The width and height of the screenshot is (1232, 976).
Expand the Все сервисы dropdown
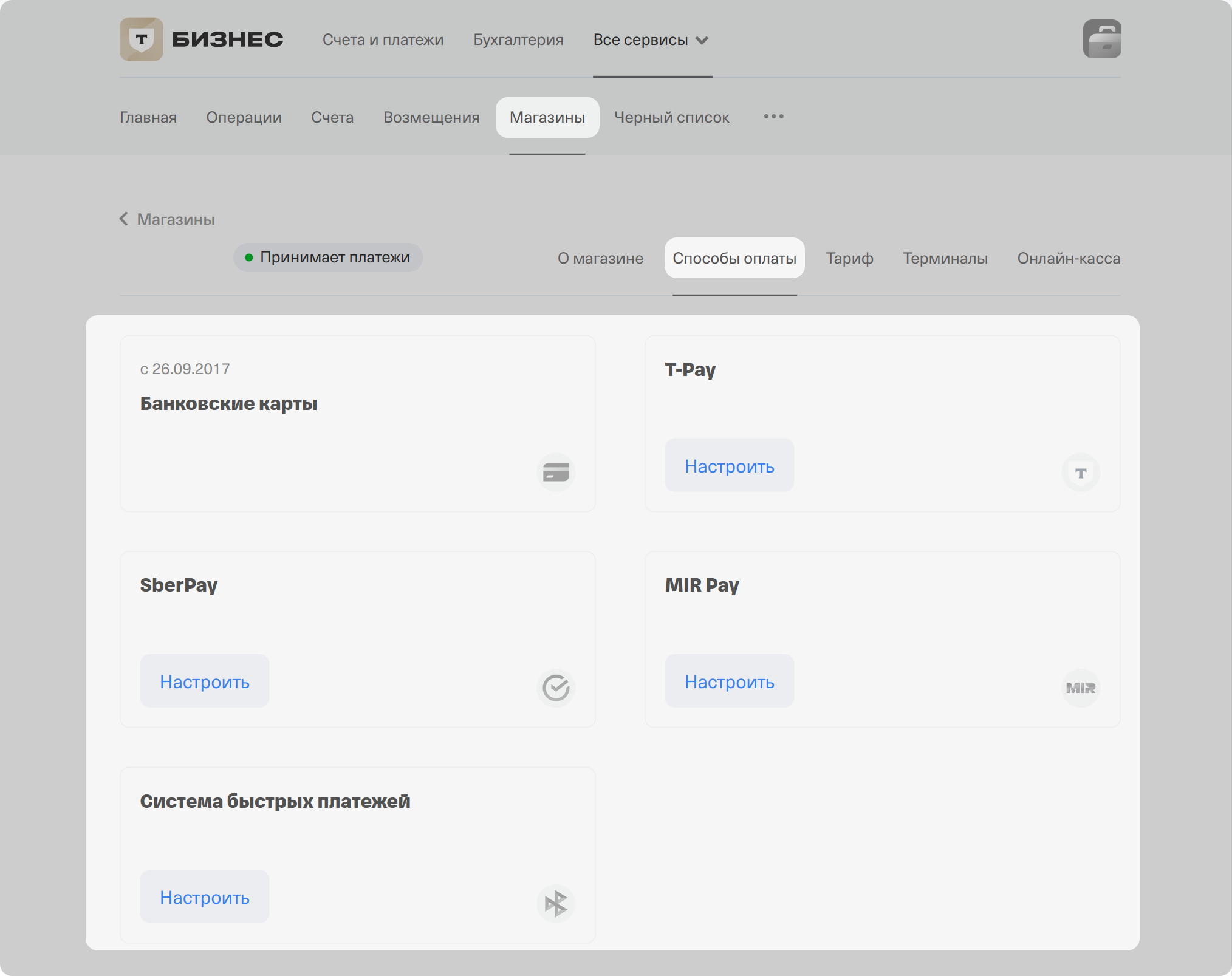[x=651, y=40]
